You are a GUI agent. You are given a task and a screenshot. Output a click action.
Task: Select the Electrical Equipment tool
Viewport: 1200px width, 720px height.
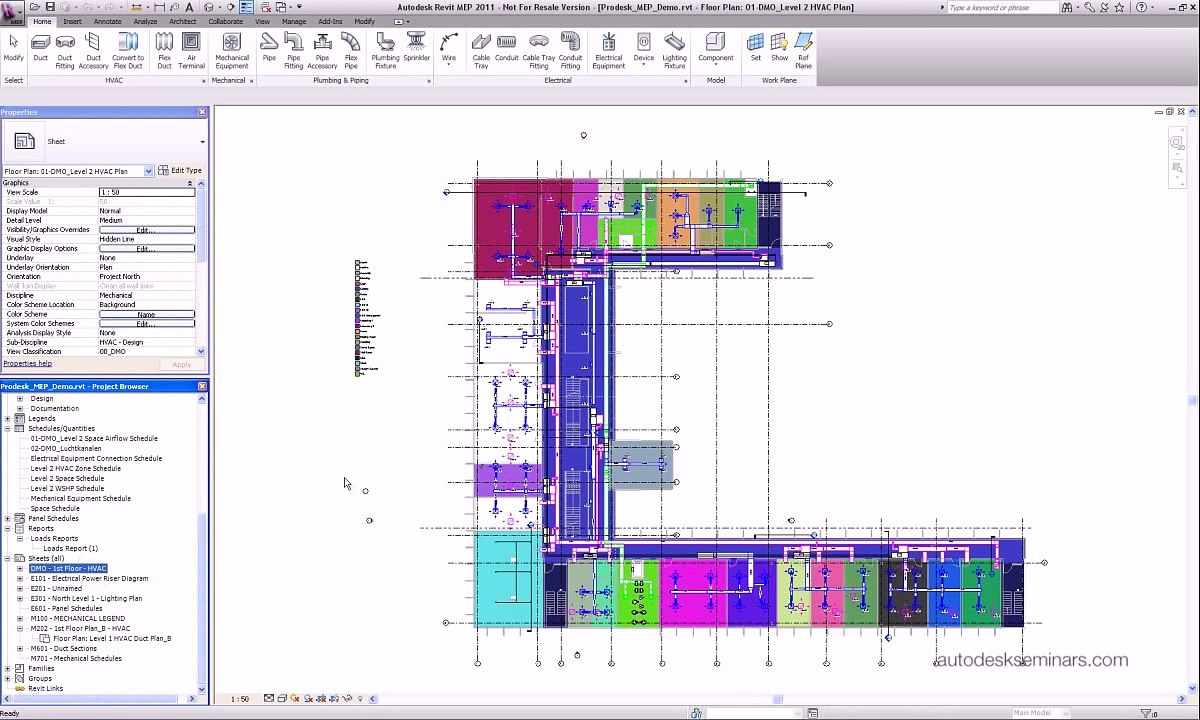608,50
